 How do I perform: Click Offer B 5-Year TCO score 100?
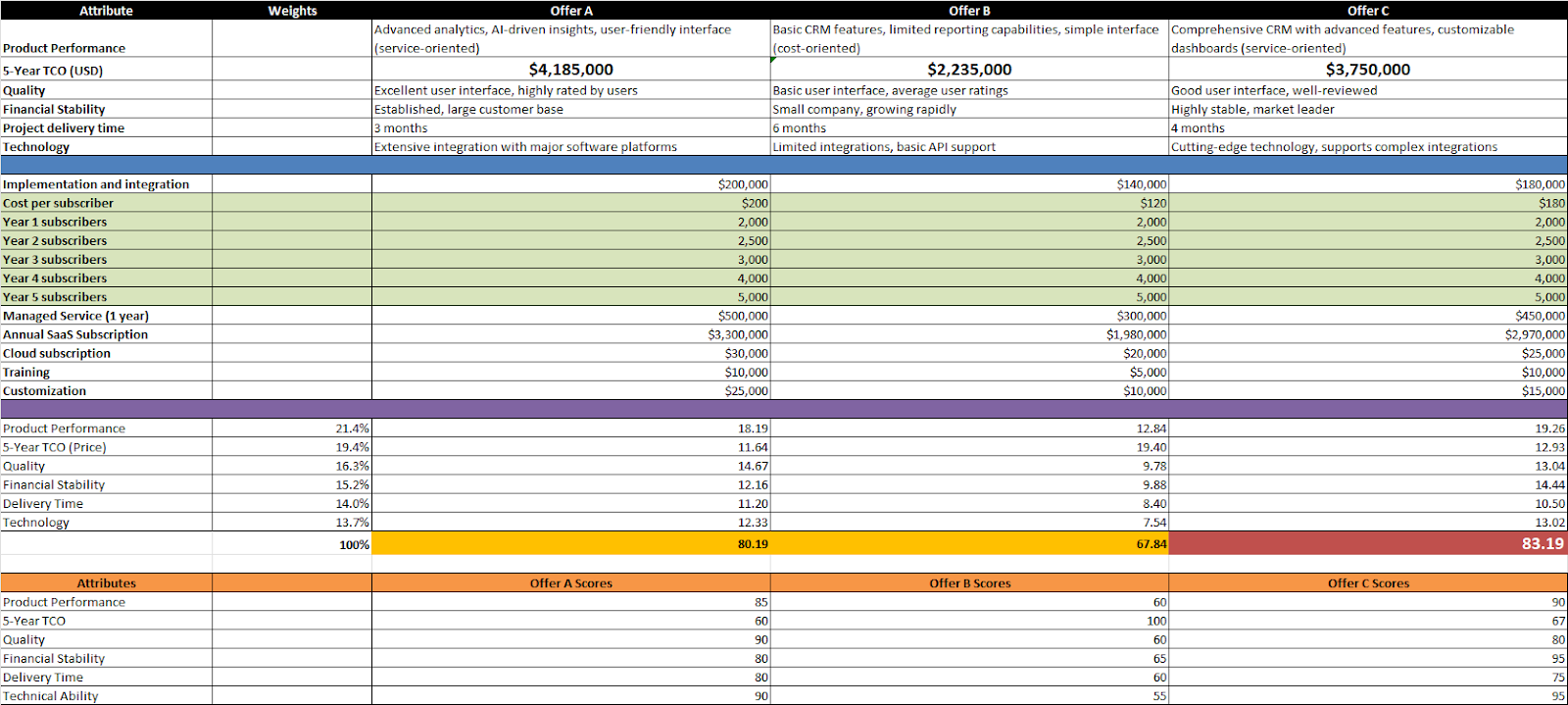pyautogui.click(x=969, y=621)
